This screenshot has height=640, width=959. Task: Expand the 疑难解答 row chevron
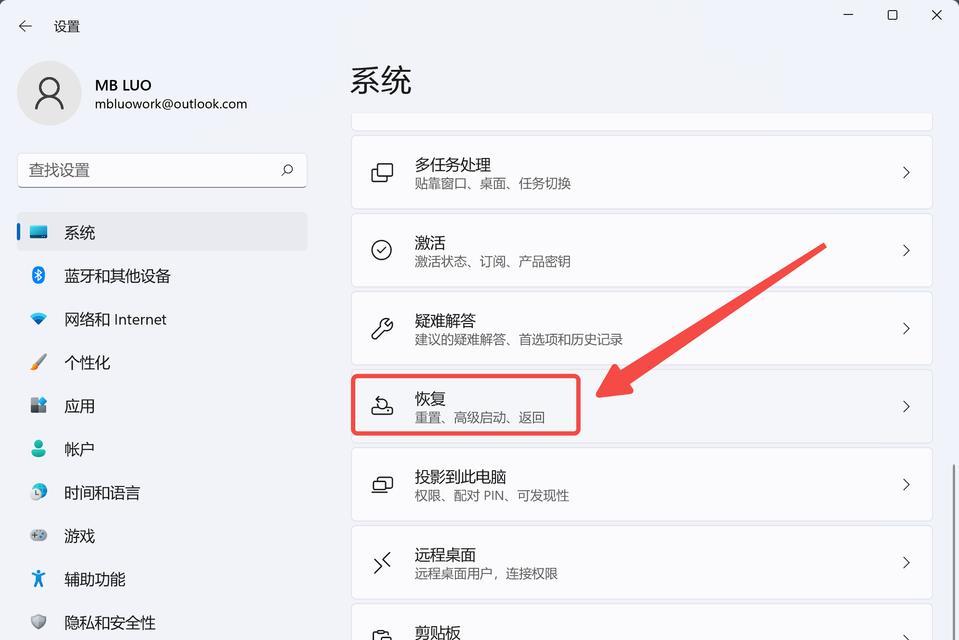[x=906, y=329]
